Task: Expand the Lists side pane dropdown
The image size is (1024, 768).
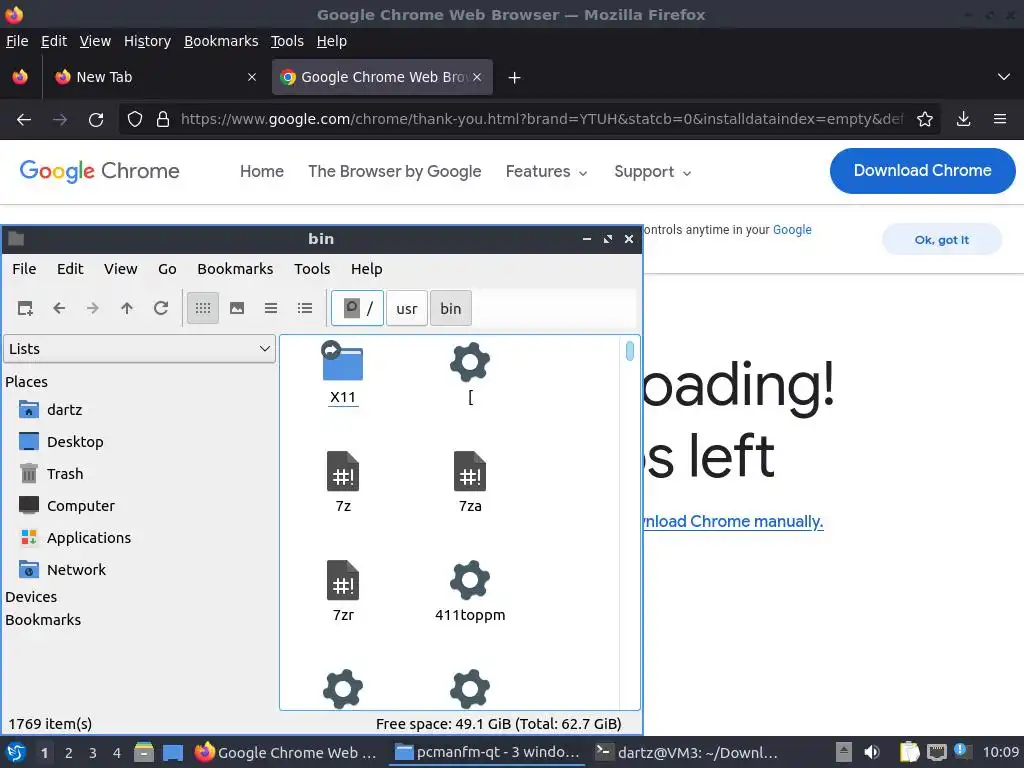Action: (x=139, y=349)
